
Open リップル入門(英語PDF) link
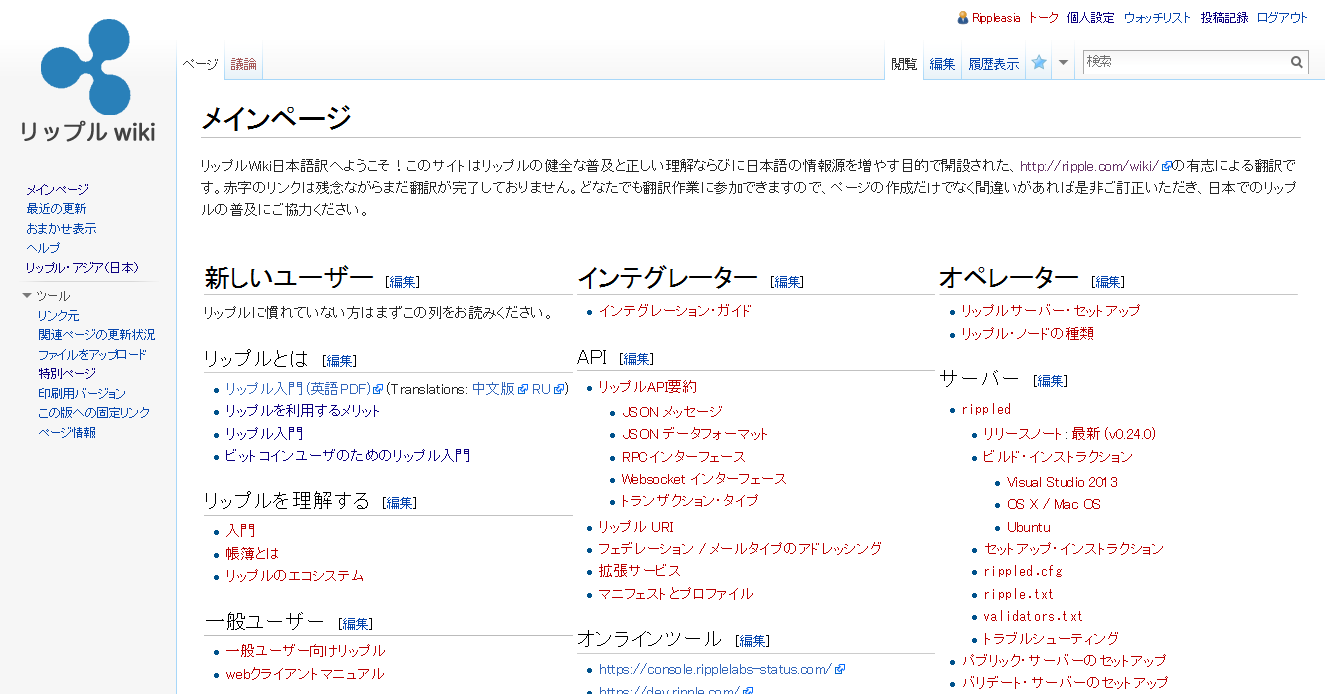(x=304, y=389)
